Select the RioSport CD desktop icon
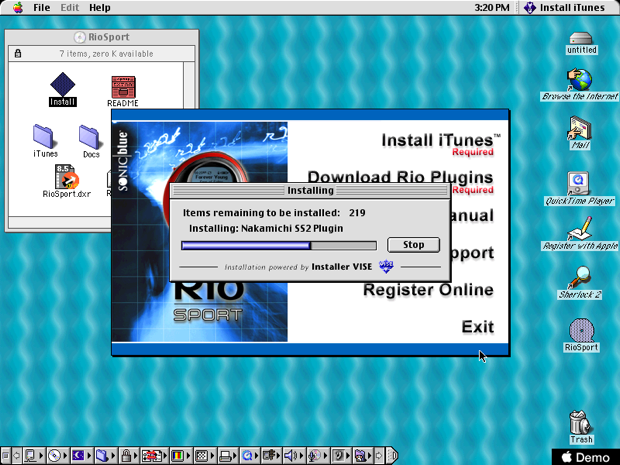The width and height of the screenshot is (620, 465). click(581, 335)
